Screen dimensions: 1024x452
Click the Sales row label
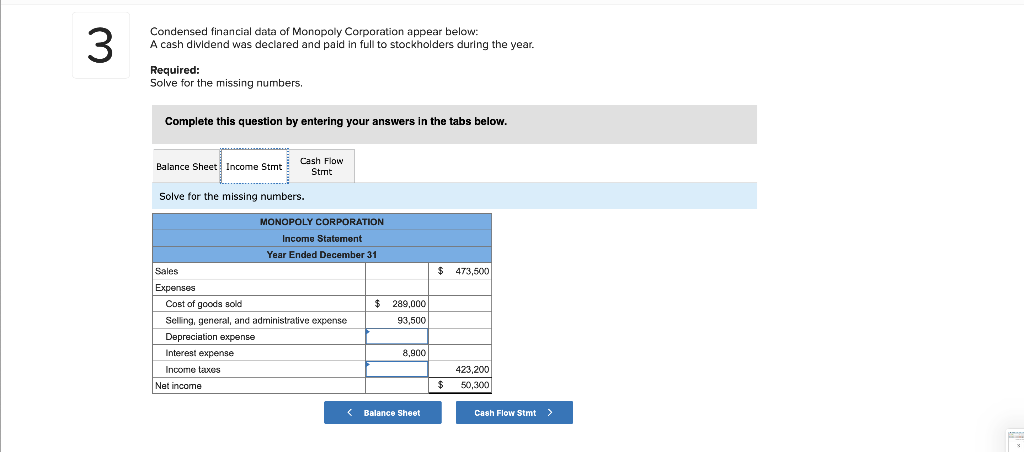167,271
